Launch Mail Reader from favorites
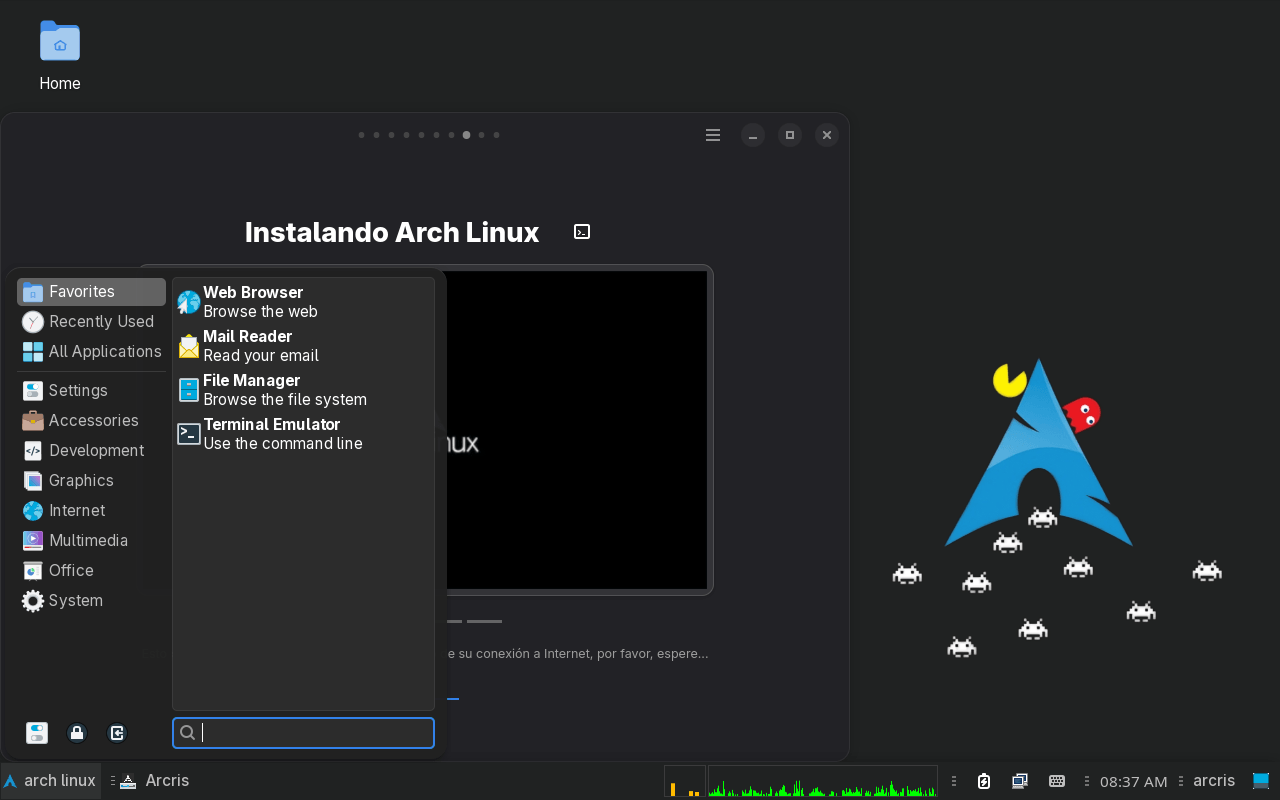This screenshot has width=1280, height=800. [x=303, y=346]
